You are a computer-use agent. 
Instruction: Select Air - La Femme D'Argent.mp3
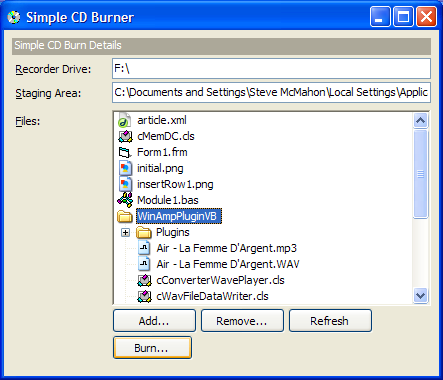coord(227,248)
